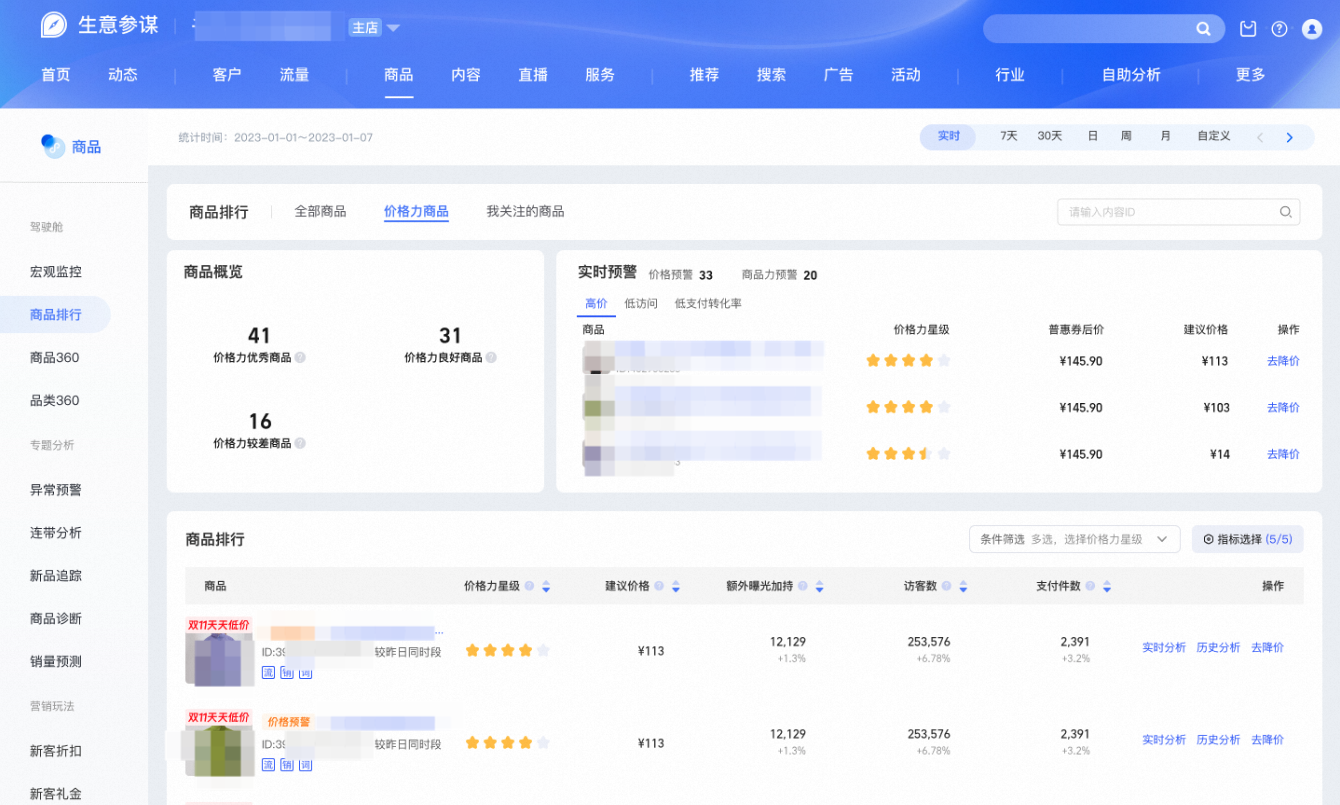This screenshot has width=1340, height=805.
Task: Sort table by 建议价格 arrows
Action: 676,587
